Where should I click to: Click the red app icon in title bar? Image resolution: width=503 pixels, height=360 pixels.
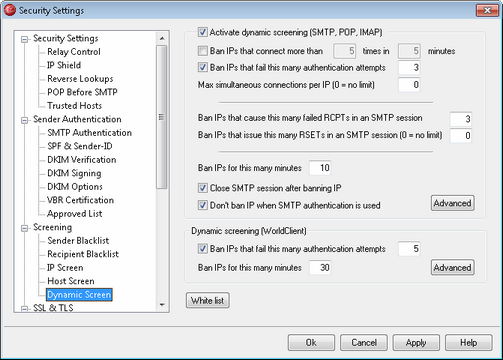tap(10, 10)
